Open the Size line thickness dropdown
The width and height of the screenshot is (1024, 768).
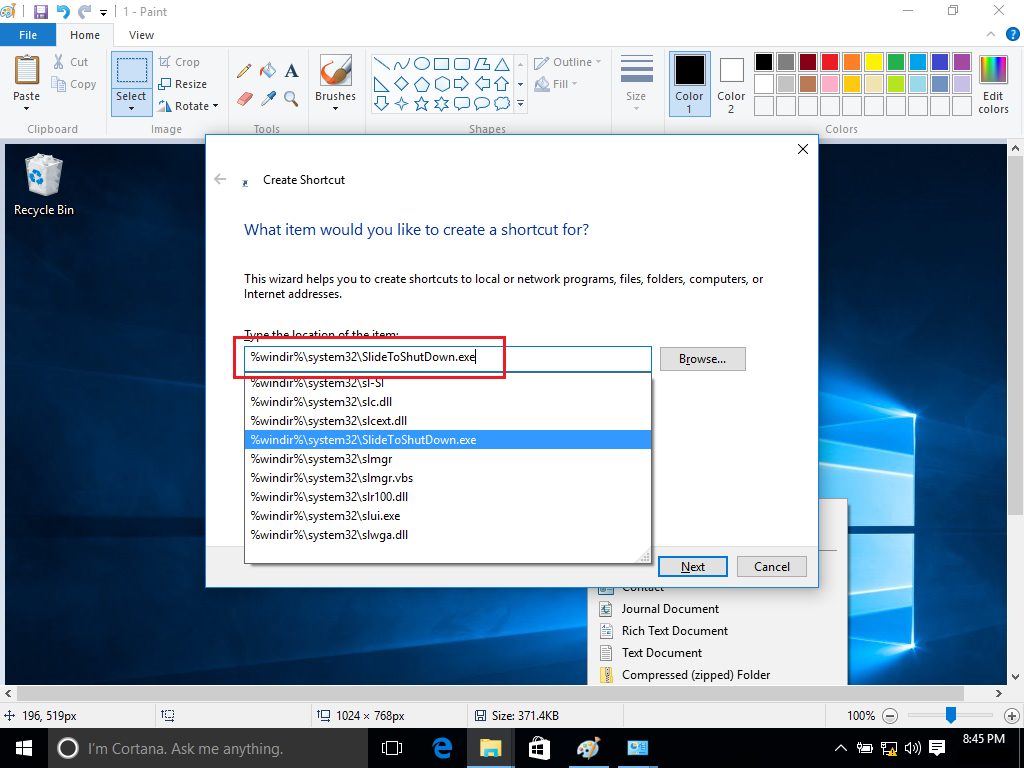point(636,84)
